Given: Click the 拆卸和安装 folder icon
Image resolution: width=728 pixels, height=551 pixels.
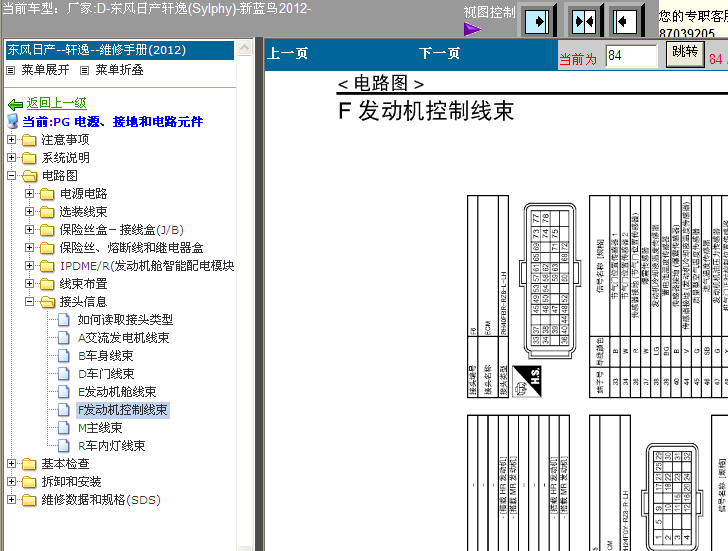Looking at the screenshot, I should coord(29,482).
